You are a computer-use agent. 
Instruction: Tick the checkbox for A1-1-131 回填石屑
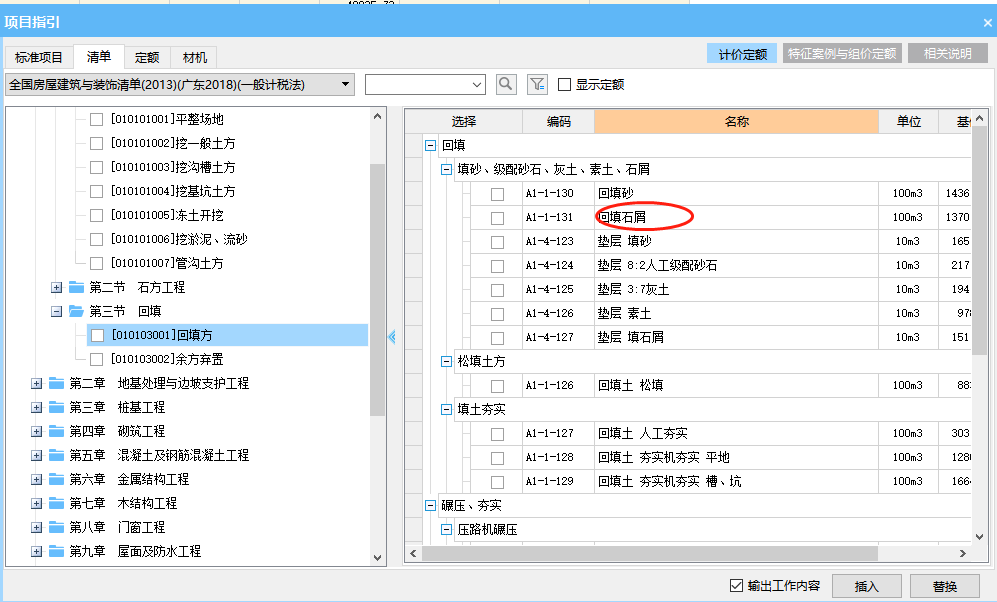[497, 218]
